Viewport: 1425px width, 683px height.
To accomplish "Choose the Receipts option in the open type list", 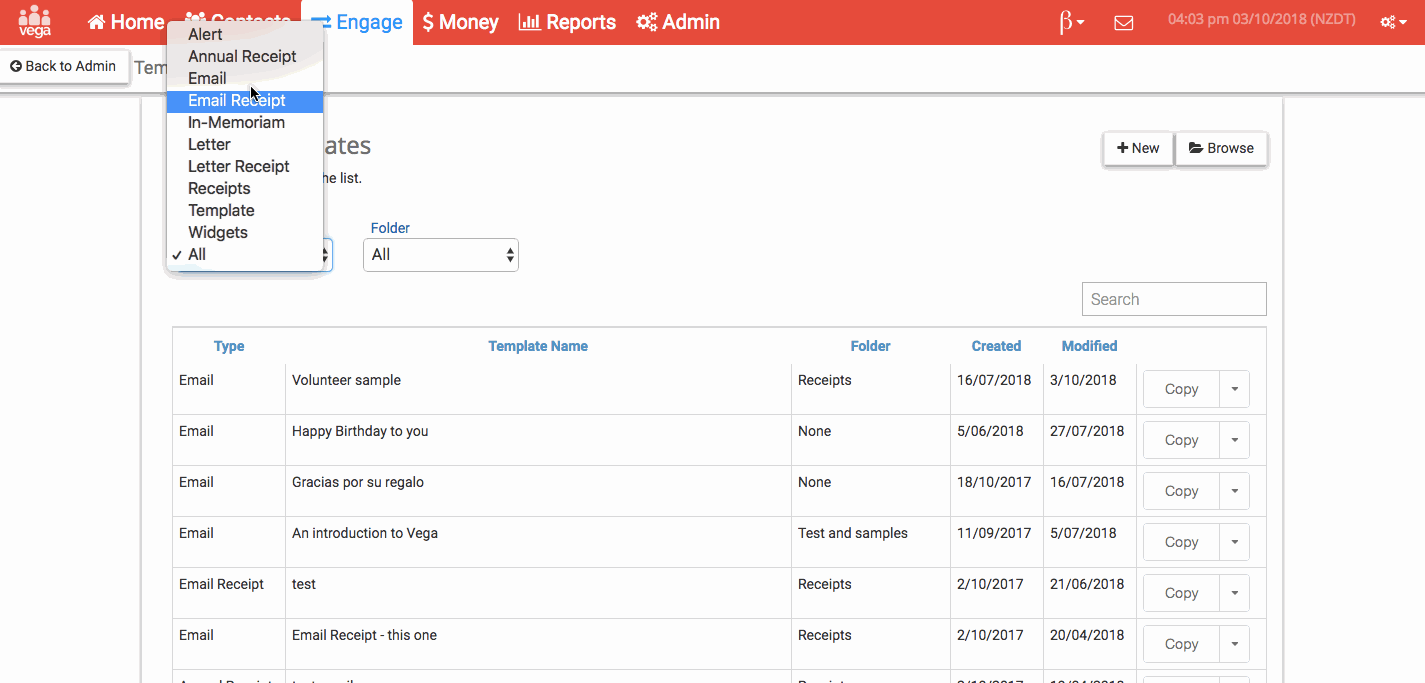I will pos(245,188).
